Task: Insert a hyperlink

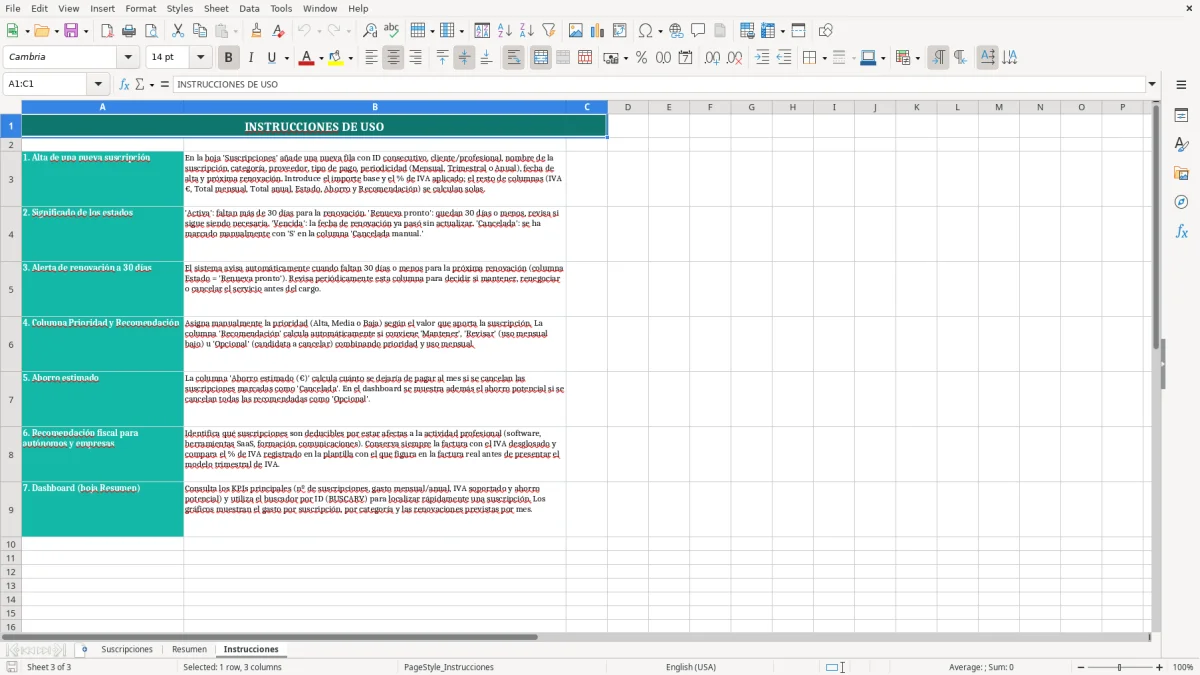Action: click(676, 31)
